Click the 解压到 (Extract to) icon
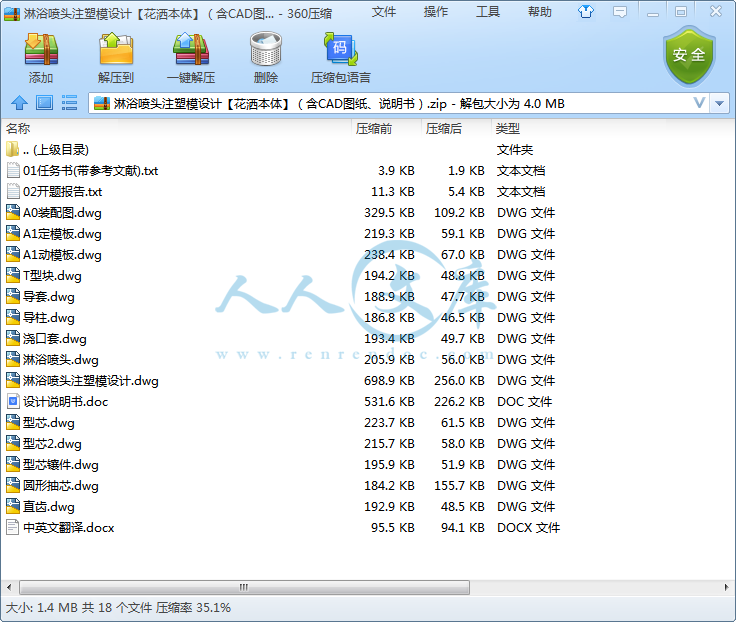Viewport: 736px width, 622px height. (115, 49)
